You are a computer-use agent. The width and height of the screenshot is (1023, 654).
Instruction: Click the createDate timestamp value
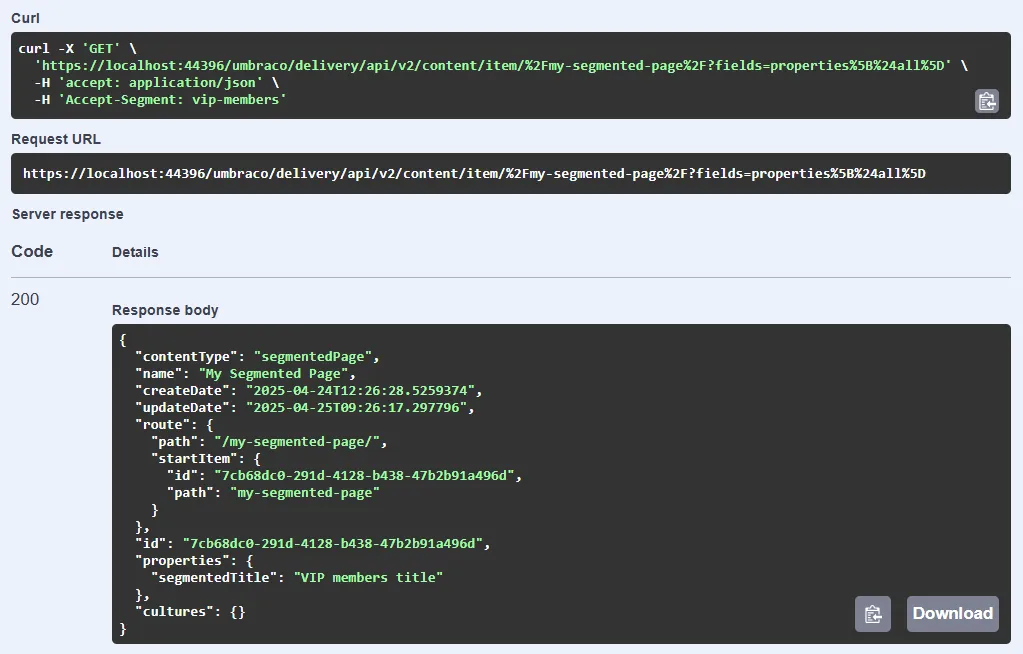tap(364, 390)
